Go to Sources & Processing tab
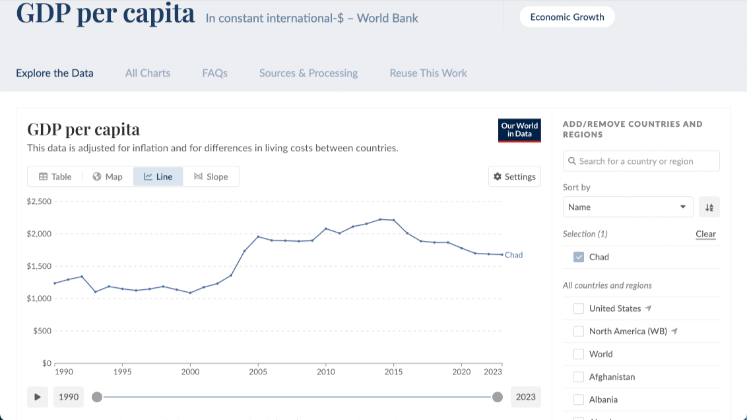The image size is (747, 420). point(308,73)
